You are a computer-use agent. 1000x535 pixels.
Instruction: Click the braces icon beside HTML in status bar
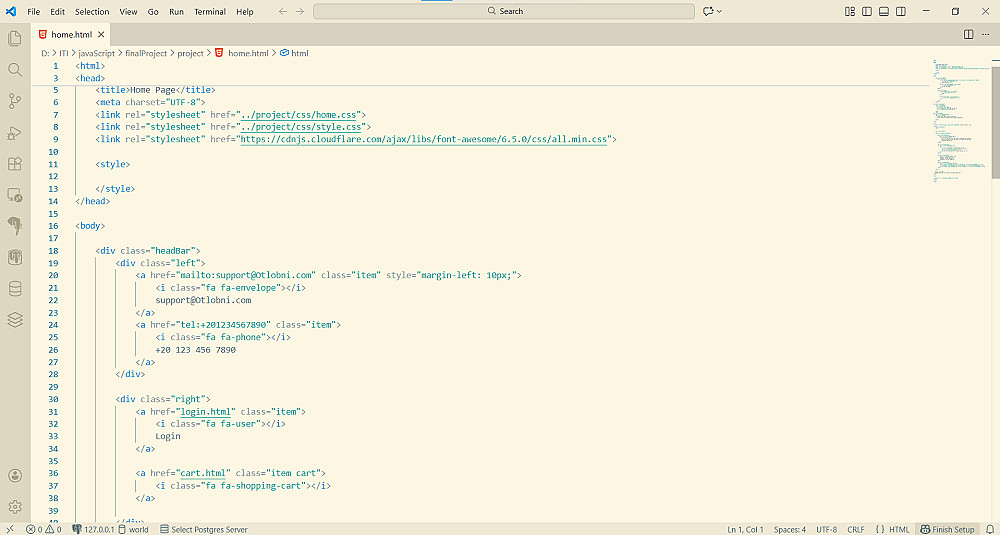[x=880, y=529]
